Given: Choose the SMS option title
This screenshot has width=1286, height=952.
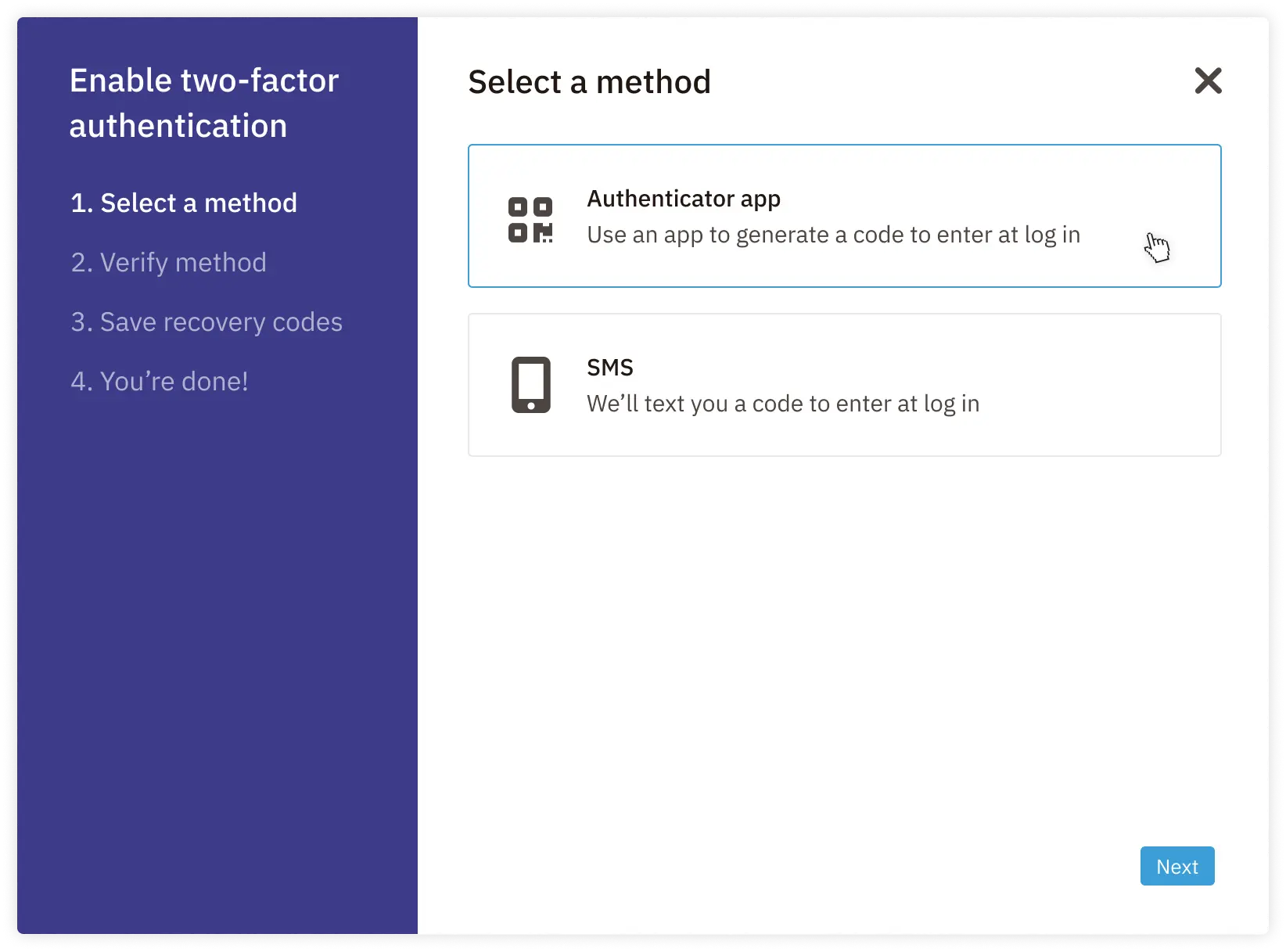Looking at the screenshot, I should pos(610,367).
